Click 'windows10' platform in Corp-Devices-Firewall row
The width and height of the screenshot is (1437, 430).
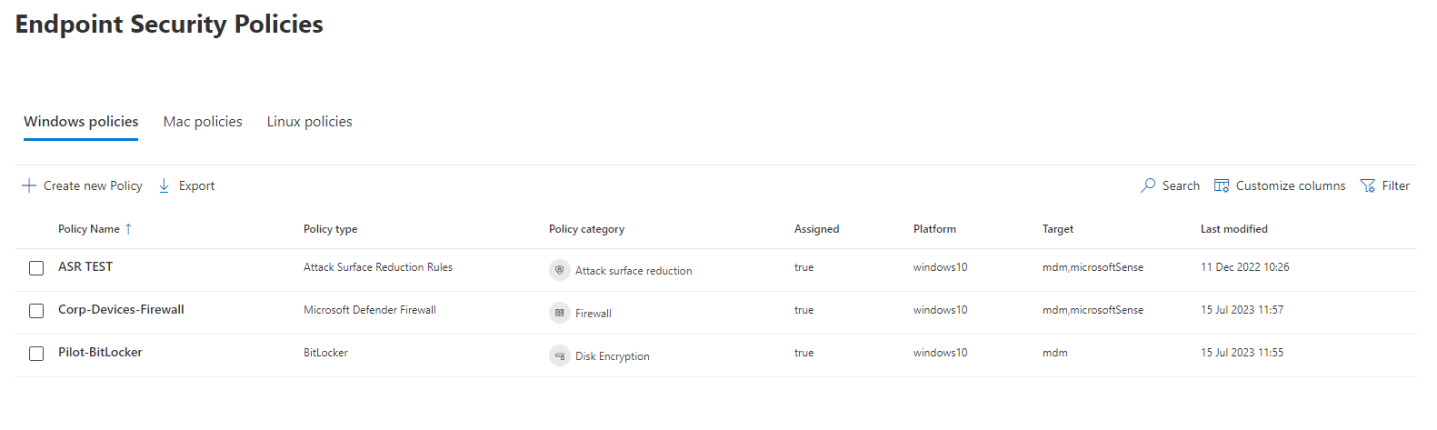(940, 310)
